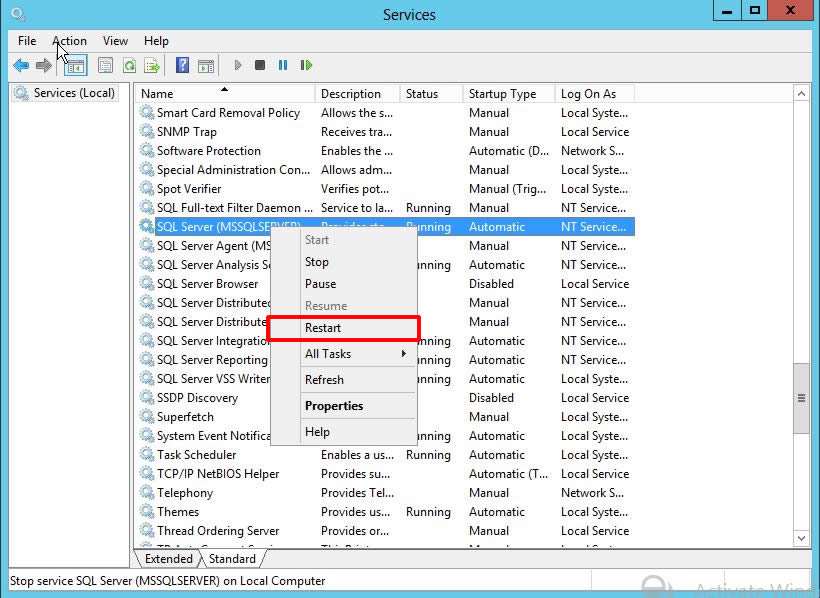Select Restart in the context menu
The image size is (820, 598).
(x=323, y=328)
